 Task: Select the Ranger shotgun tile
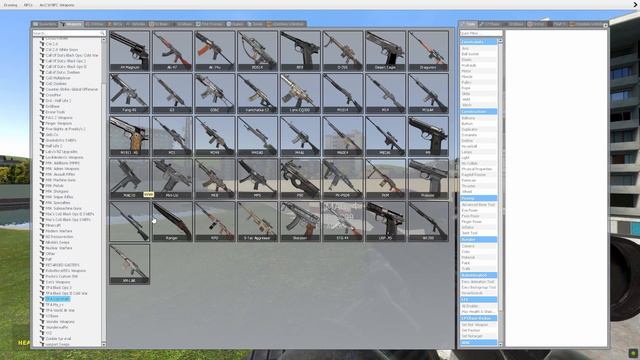pos(172,221)
